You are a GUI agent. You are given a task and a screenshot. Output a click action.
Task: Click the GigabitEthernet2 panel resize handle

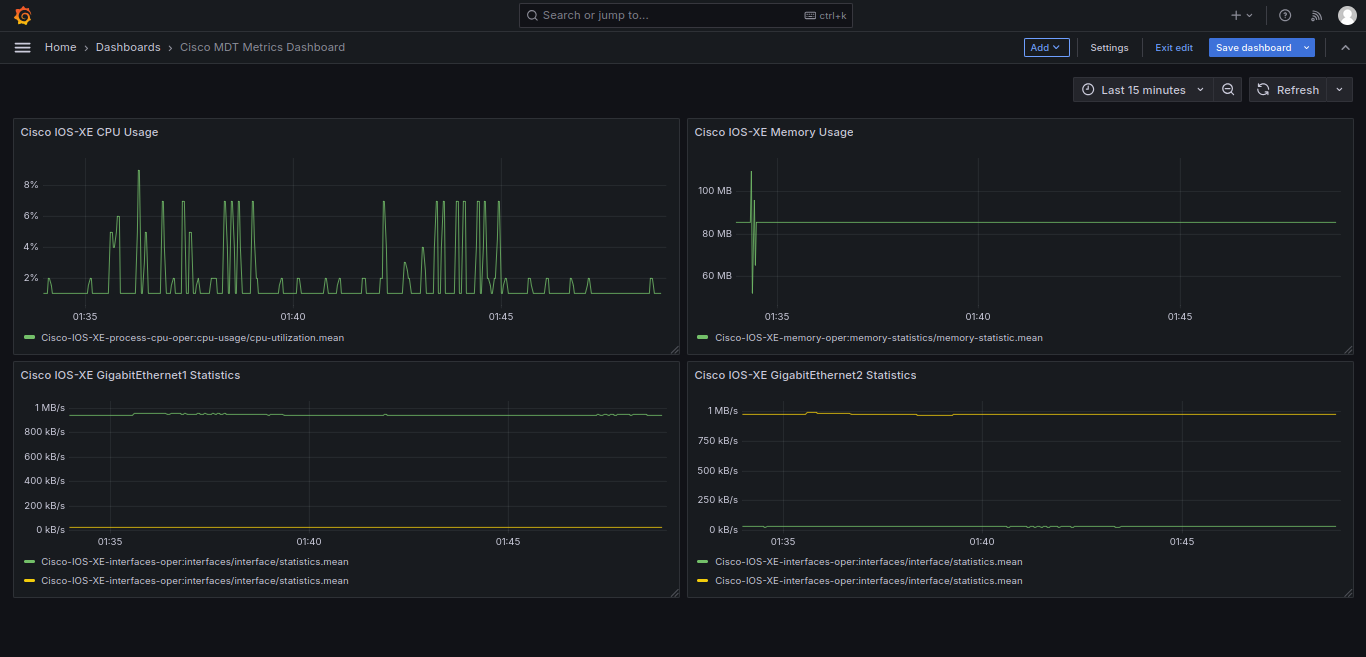point(1348,592)
